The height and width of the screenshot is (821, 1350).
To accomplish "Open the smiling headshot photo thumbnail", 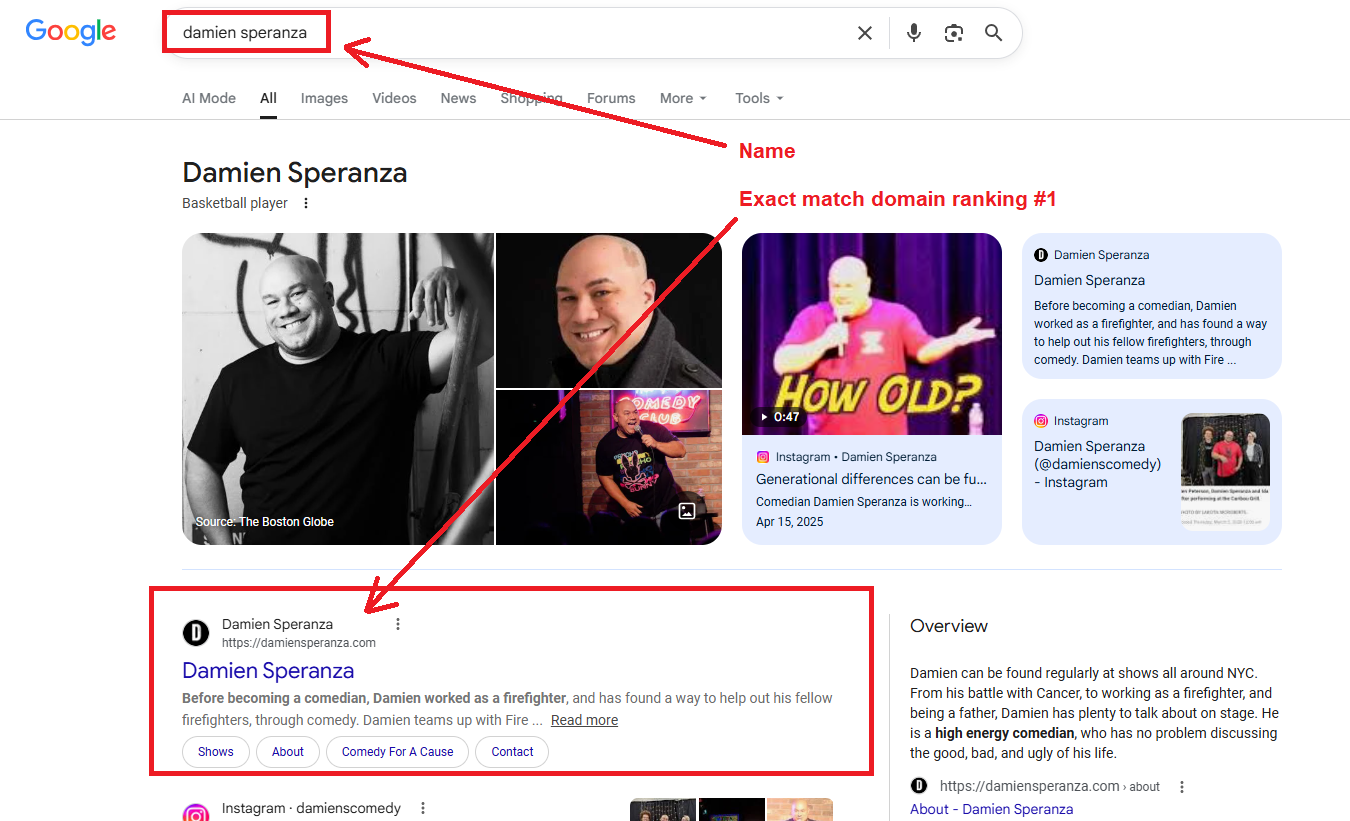I will point(609,310).
